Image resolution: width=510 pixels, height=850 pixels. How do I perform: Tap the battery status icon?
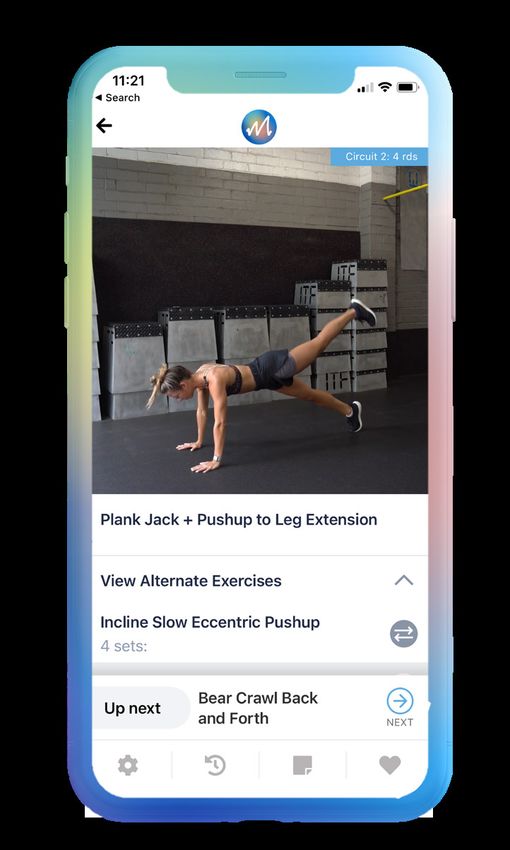[x=407, y=87]
